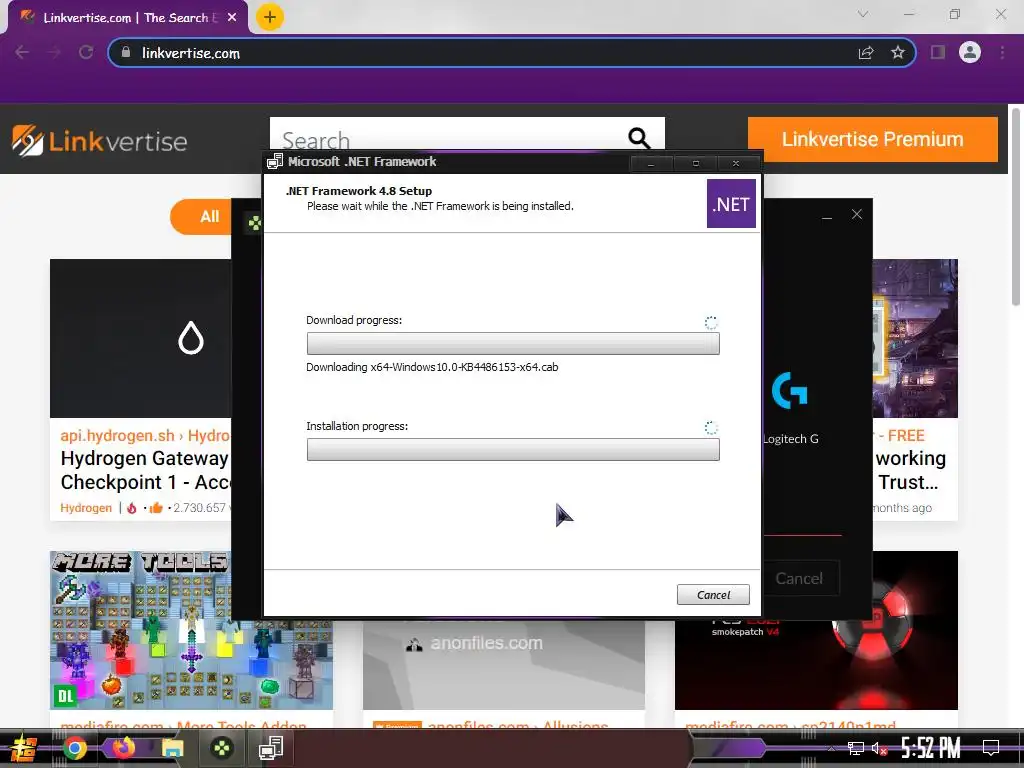Click the Hydrogen author link
Screen dimensions: 1024x768
pos(86,507)
